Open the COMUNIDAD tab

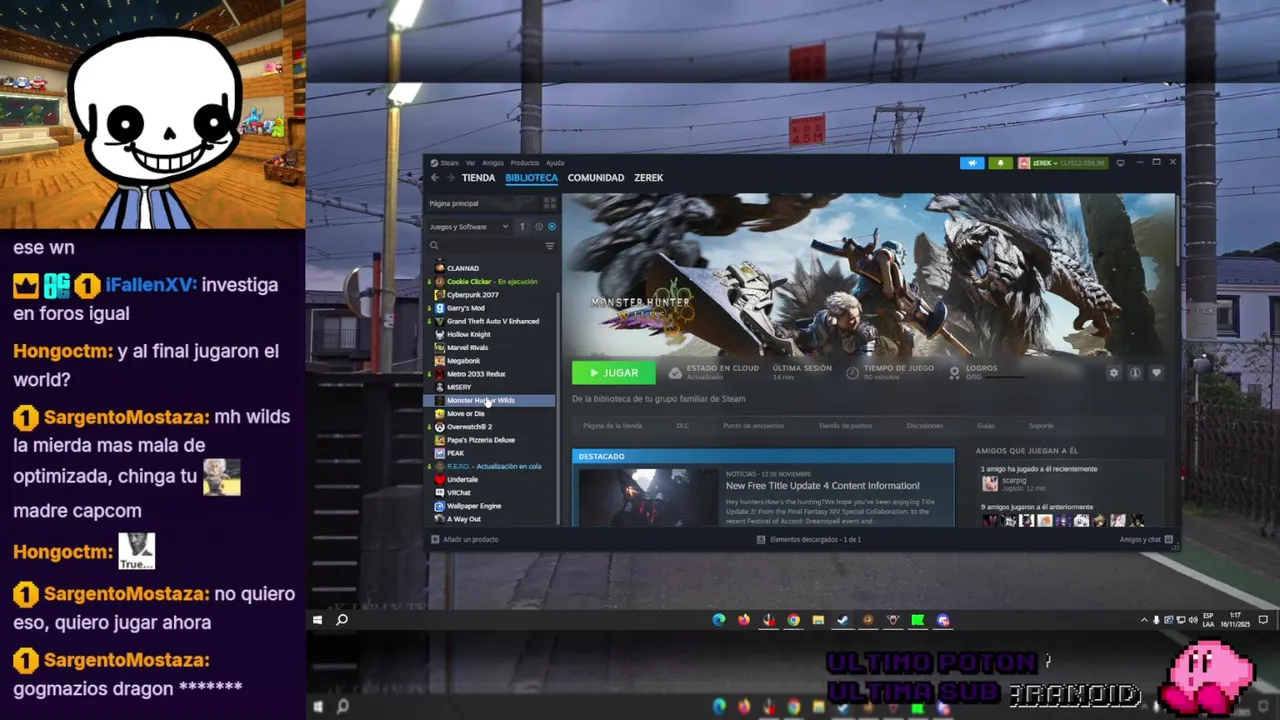click(596, 178)
